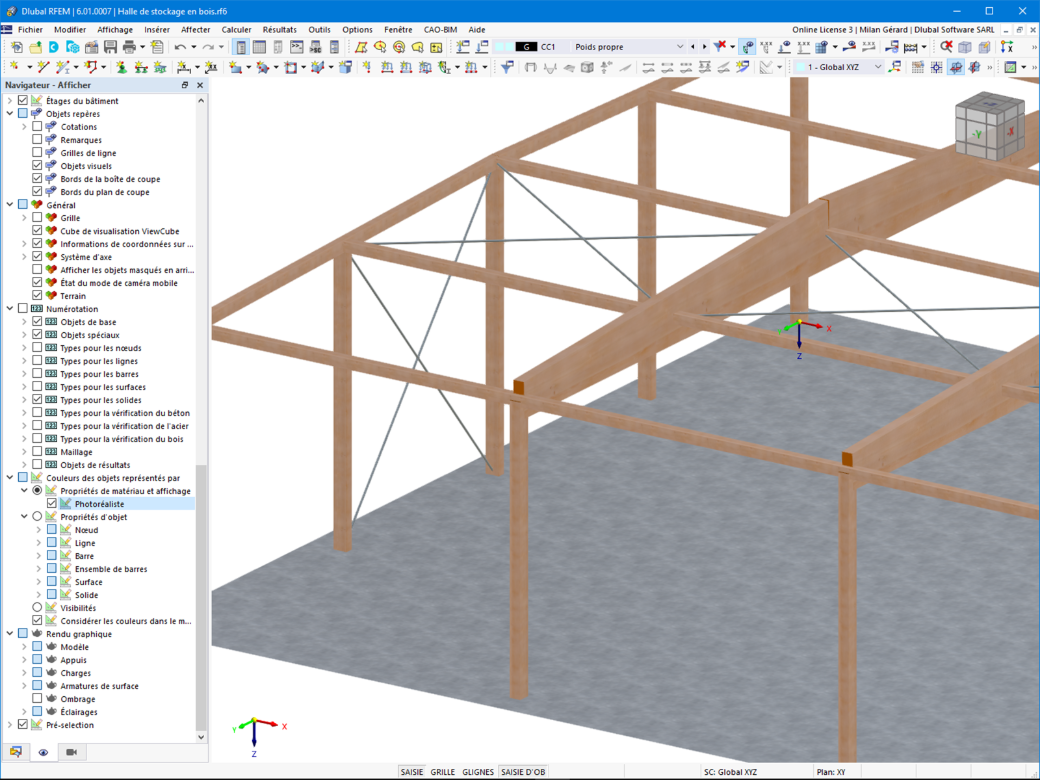Viewport: 1040px width, 780px height.
Task: Click the redo arrow icon
Action: pos(208,47)
